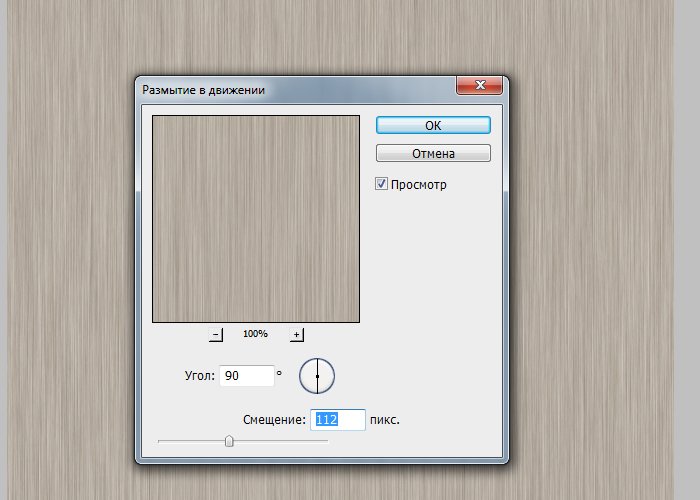The image size is (700, 500).
Task: Click the Смещение slider handle
Action: click(x=229, y=441)
